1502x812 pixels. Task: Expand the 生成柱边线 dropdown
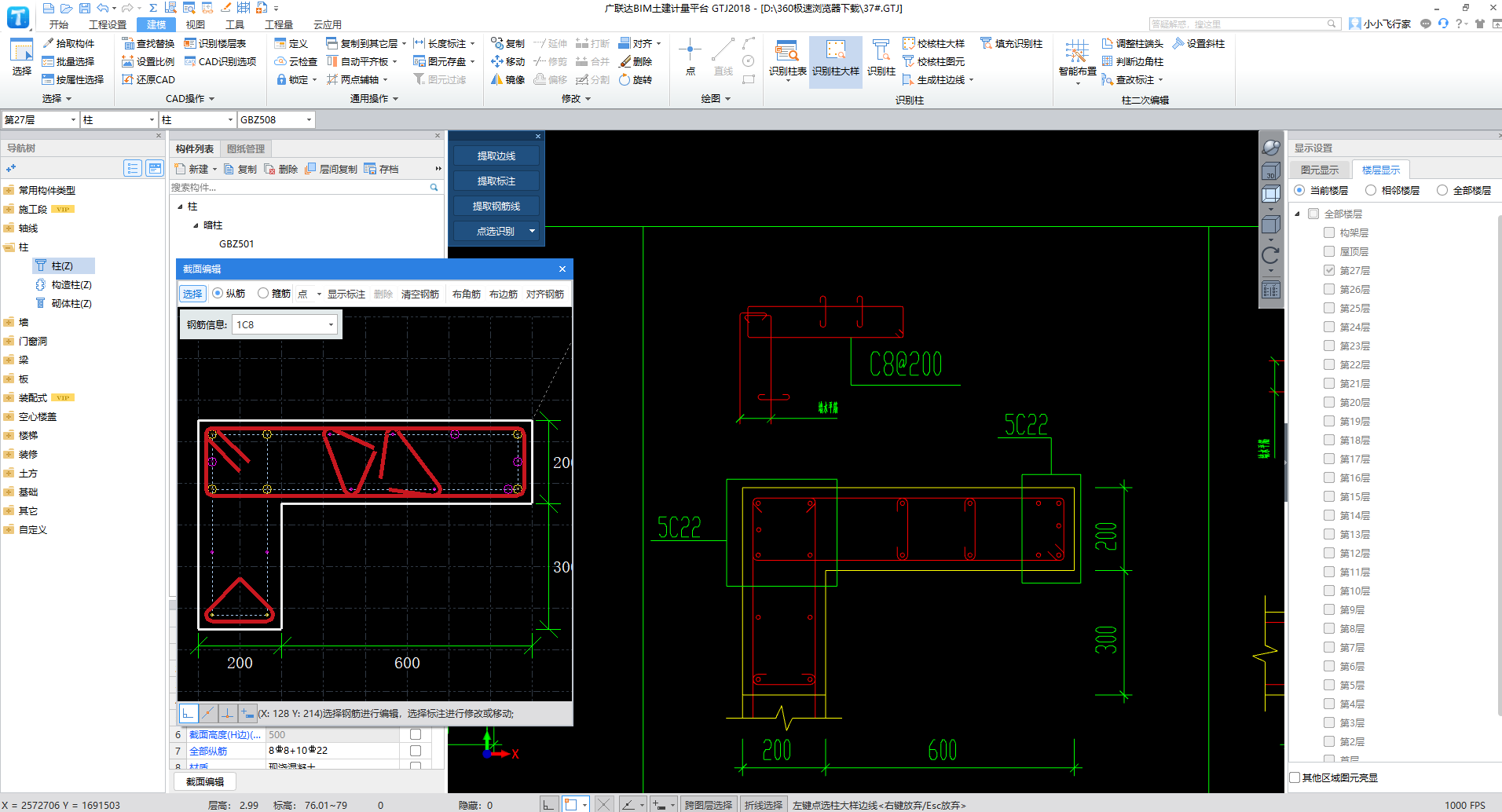click(972, 79)
